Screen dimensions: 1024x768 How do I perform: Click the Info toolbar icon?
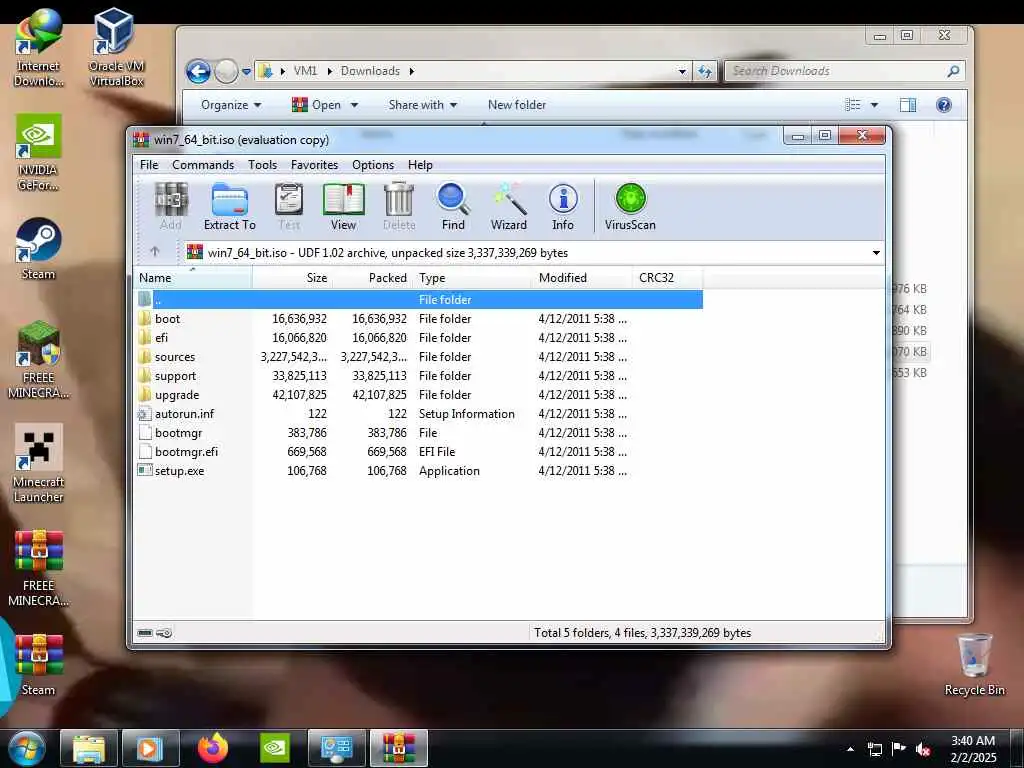click(563, 206)
